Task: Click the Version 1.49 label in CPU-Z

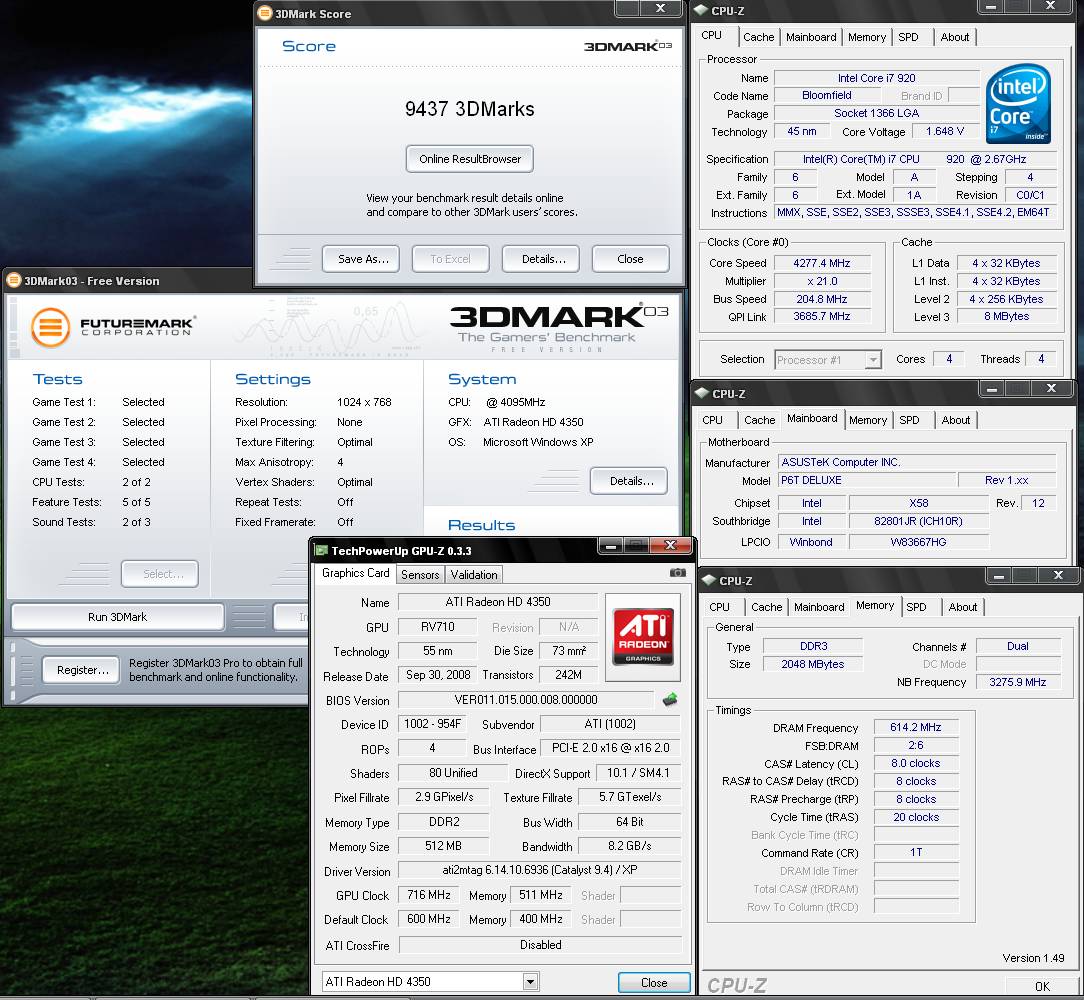Action: click(x=1033, y=958)
